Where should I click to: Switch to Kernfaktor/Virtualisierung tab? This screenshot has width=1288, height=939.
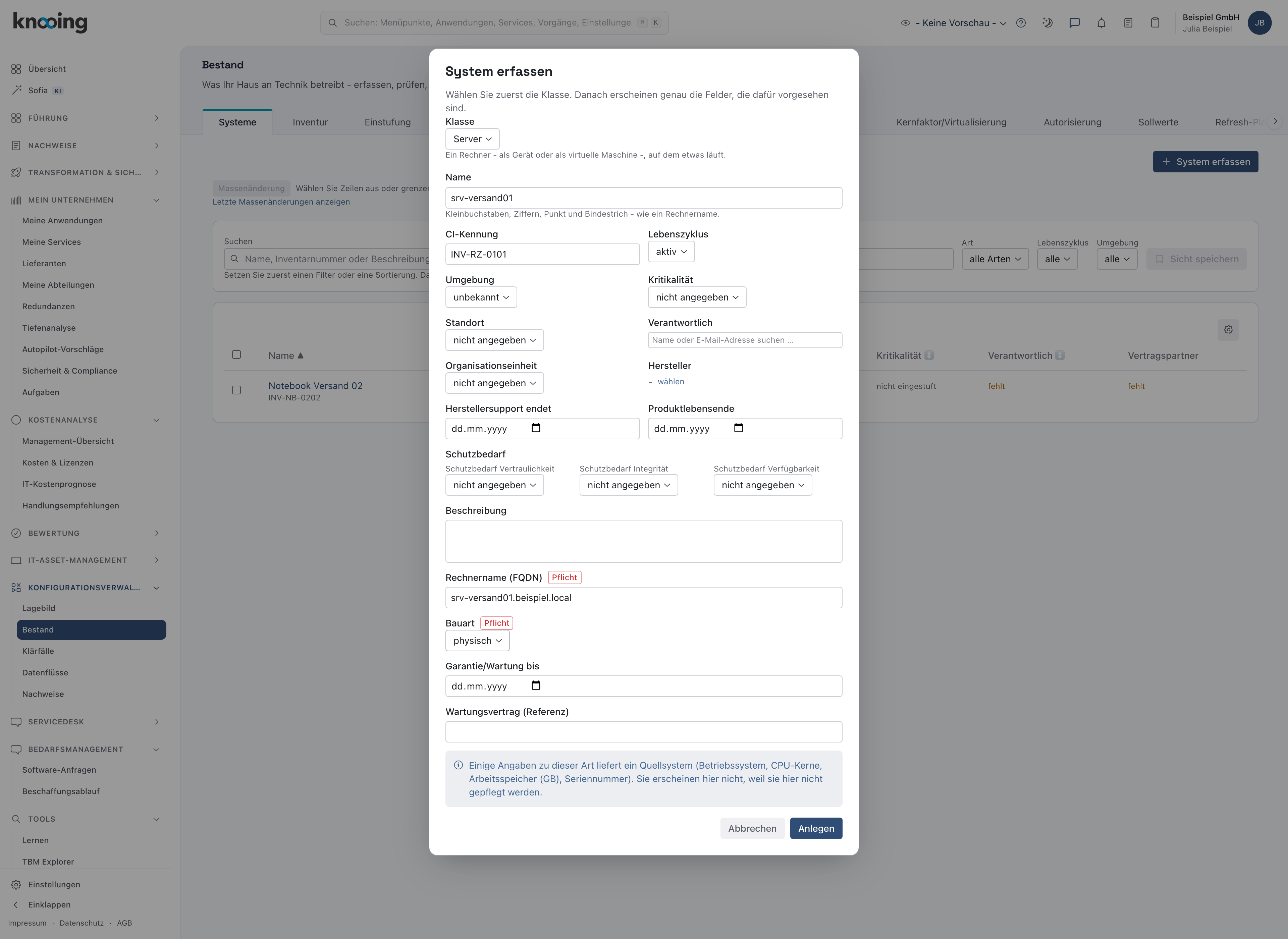point(951,122)
